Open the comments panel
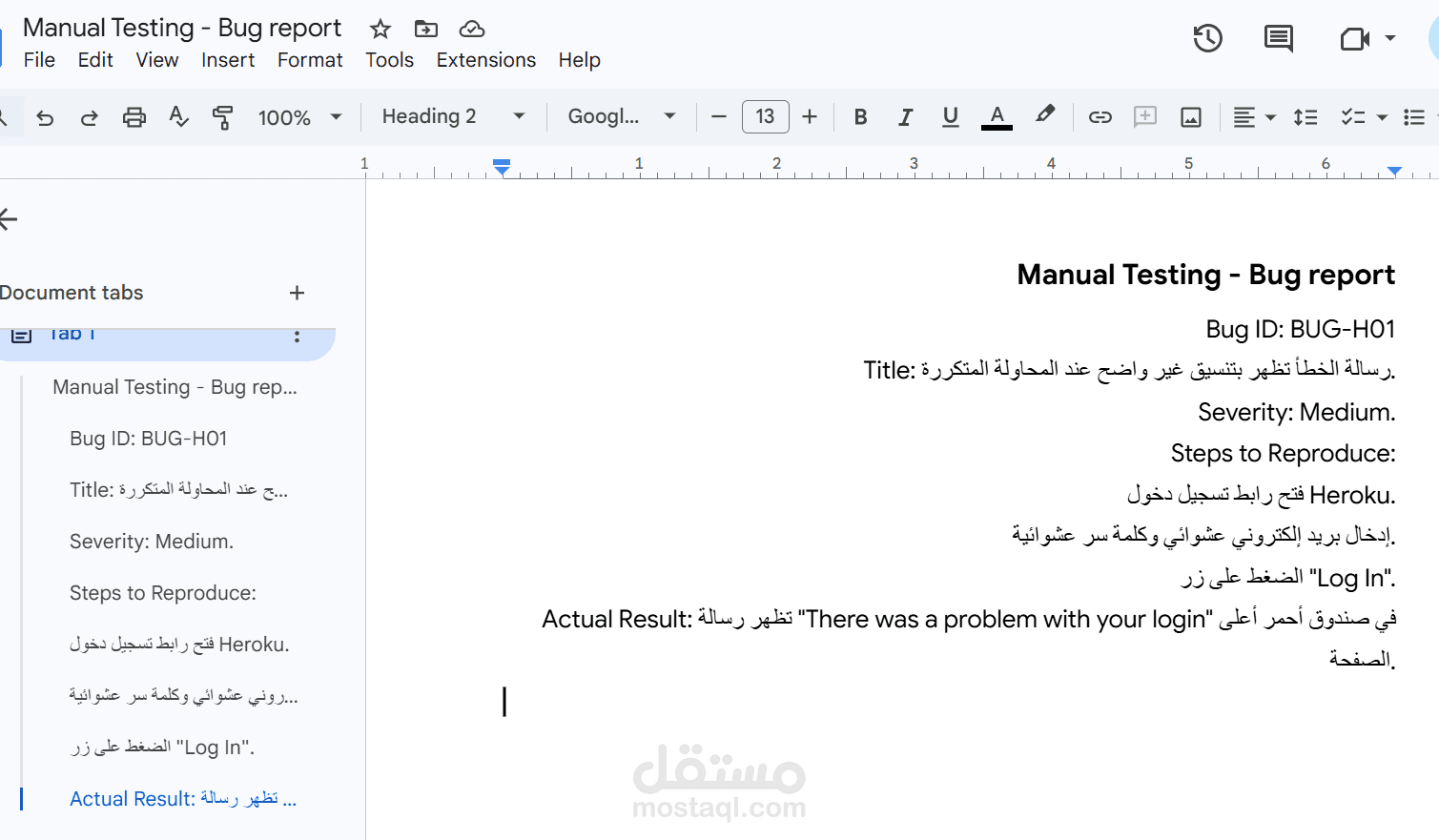The image size is (1439, 840). tap(1278, 38)
